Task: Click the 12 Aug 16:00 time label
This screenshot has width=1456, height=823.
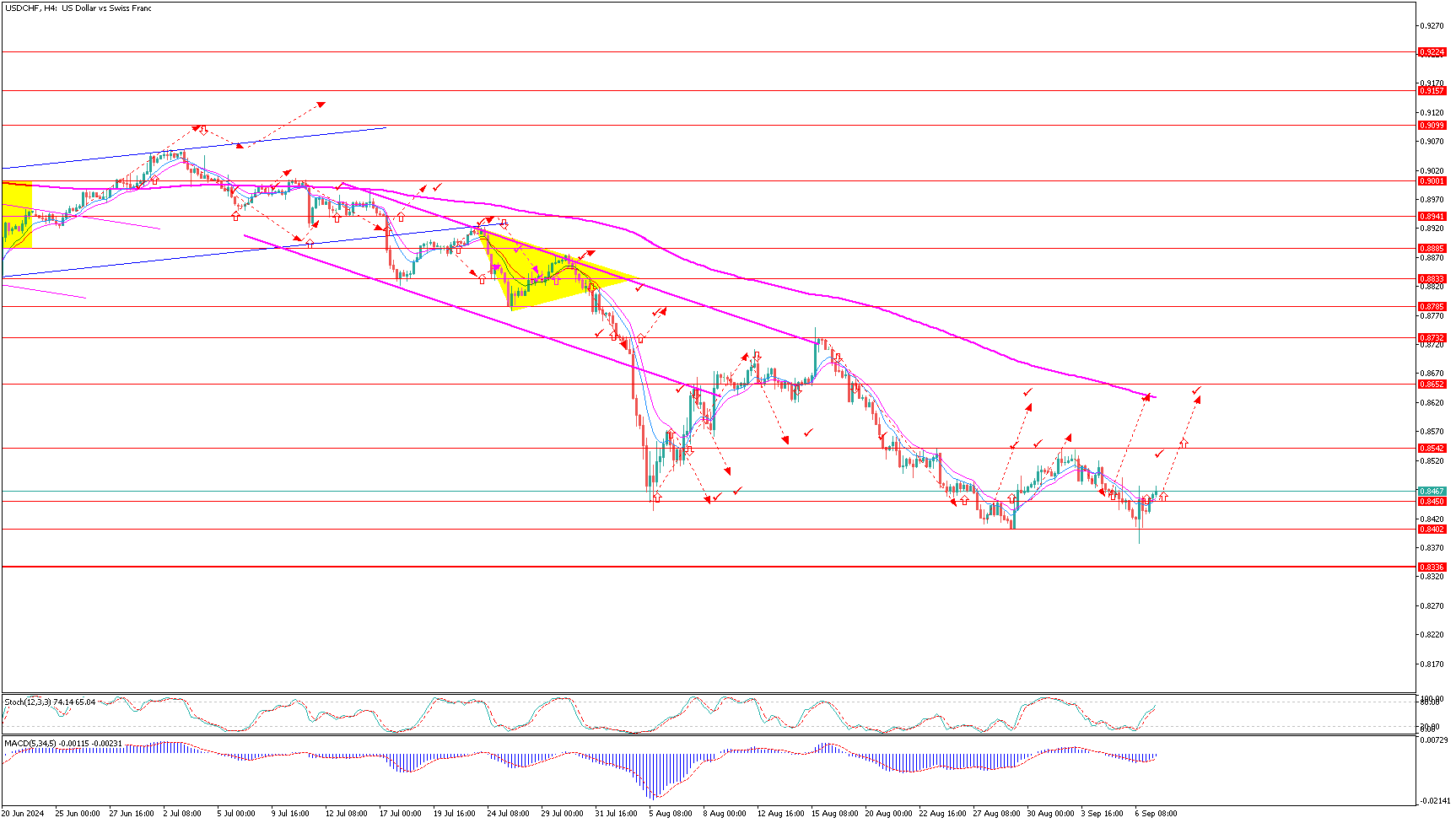Action: 781,814
